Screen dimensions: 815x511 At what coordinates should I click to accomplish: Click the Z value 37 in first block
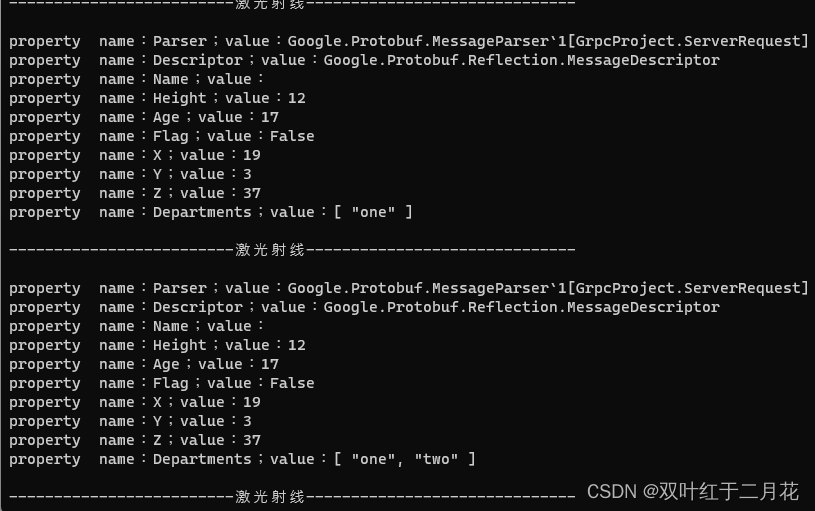pyautogui.click(x=251, y=193)
